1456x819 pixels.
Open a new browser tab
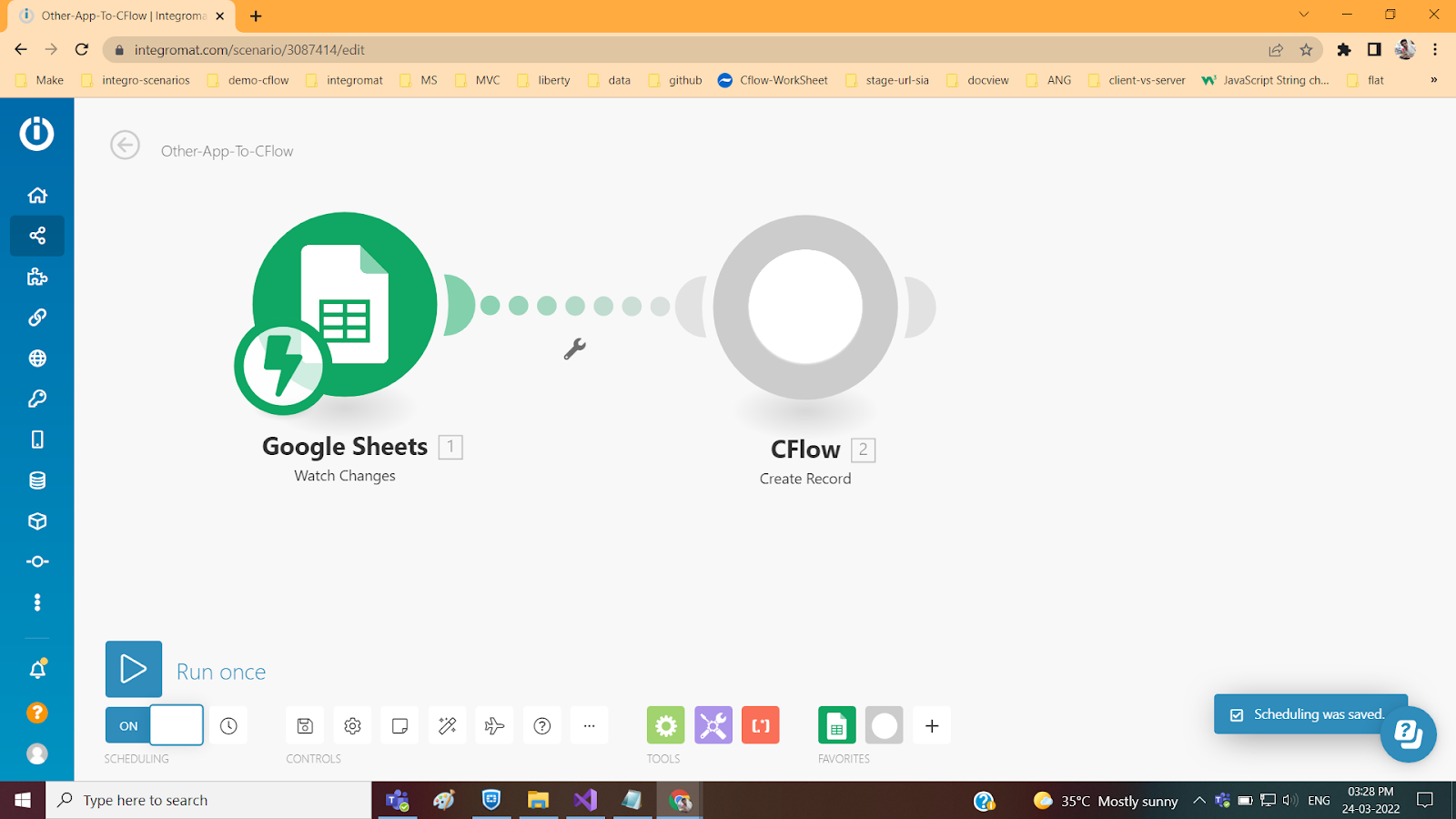click(256, 16)
